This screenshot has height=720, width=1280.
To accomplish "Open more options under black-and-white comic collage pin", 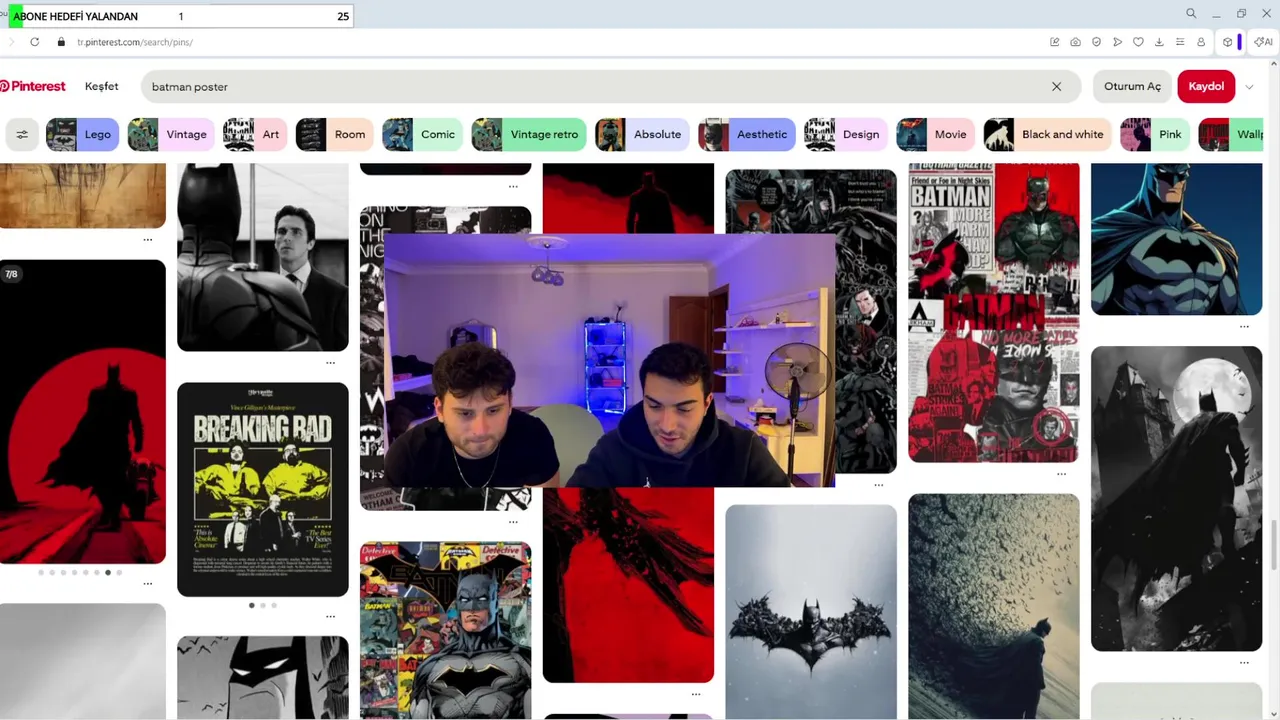I will pos(513,522).
